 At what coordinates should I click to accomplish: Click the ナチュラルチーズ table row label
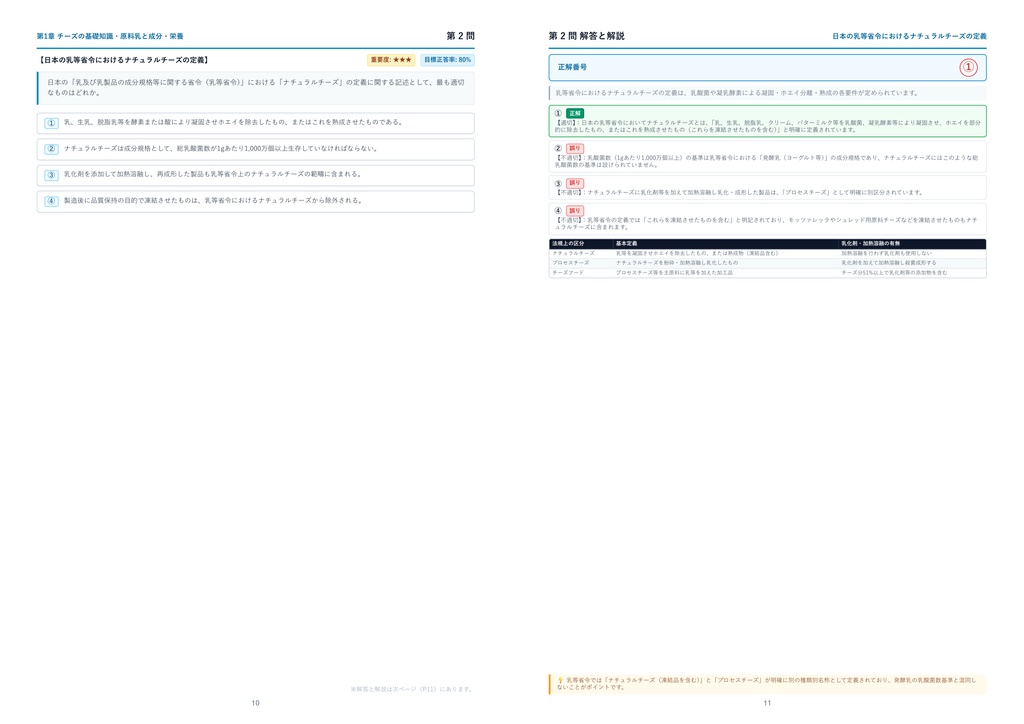(573, 253)
